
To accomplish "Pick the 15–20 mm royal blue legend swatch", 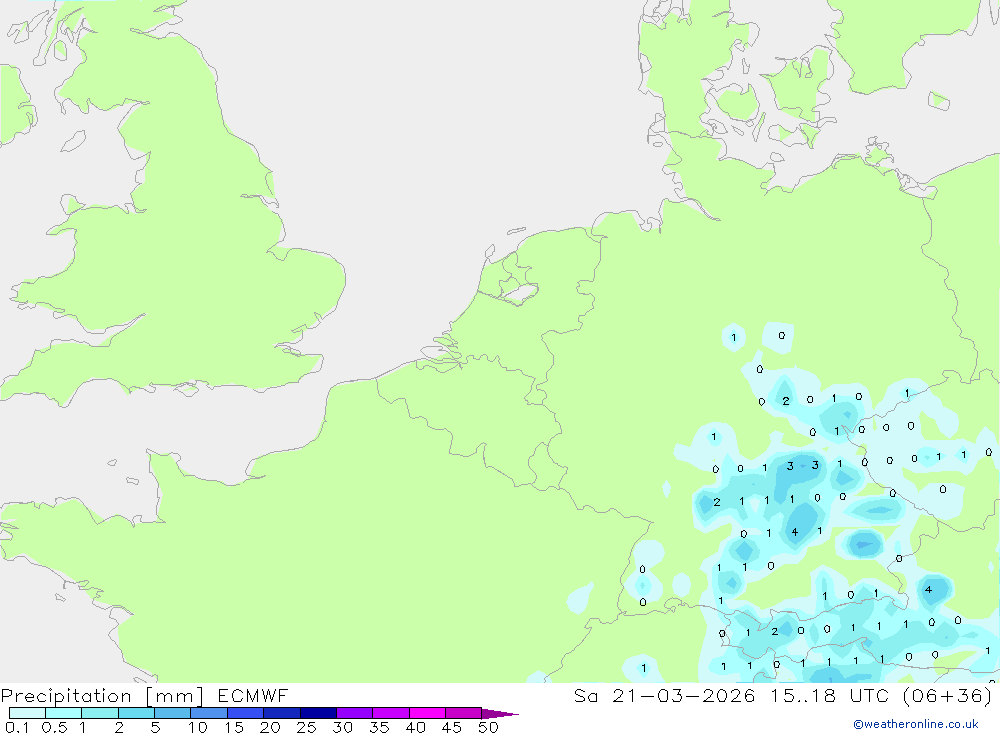I will click(246, 713).
